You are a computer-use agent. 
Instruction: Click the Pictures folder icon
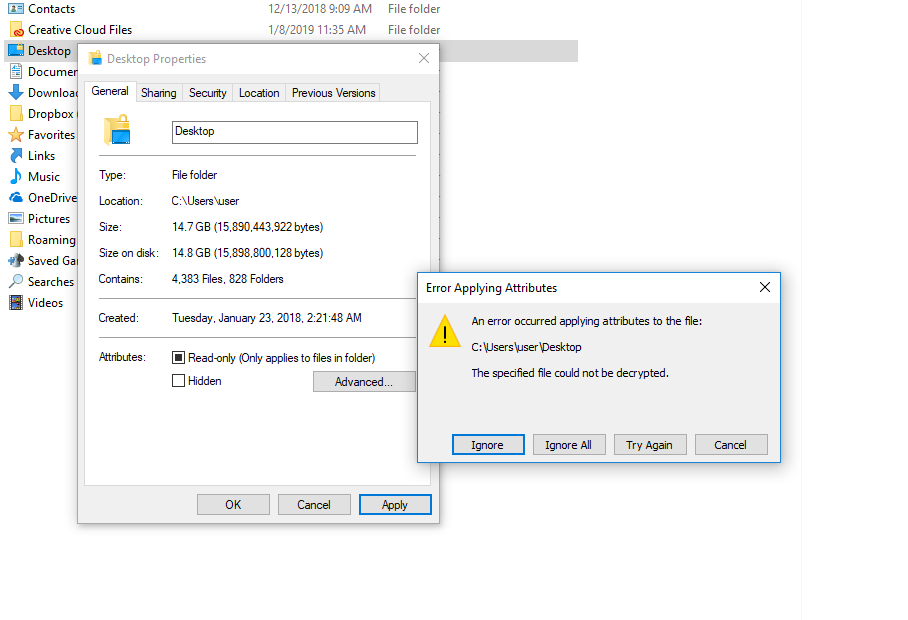tap(16, 219)
